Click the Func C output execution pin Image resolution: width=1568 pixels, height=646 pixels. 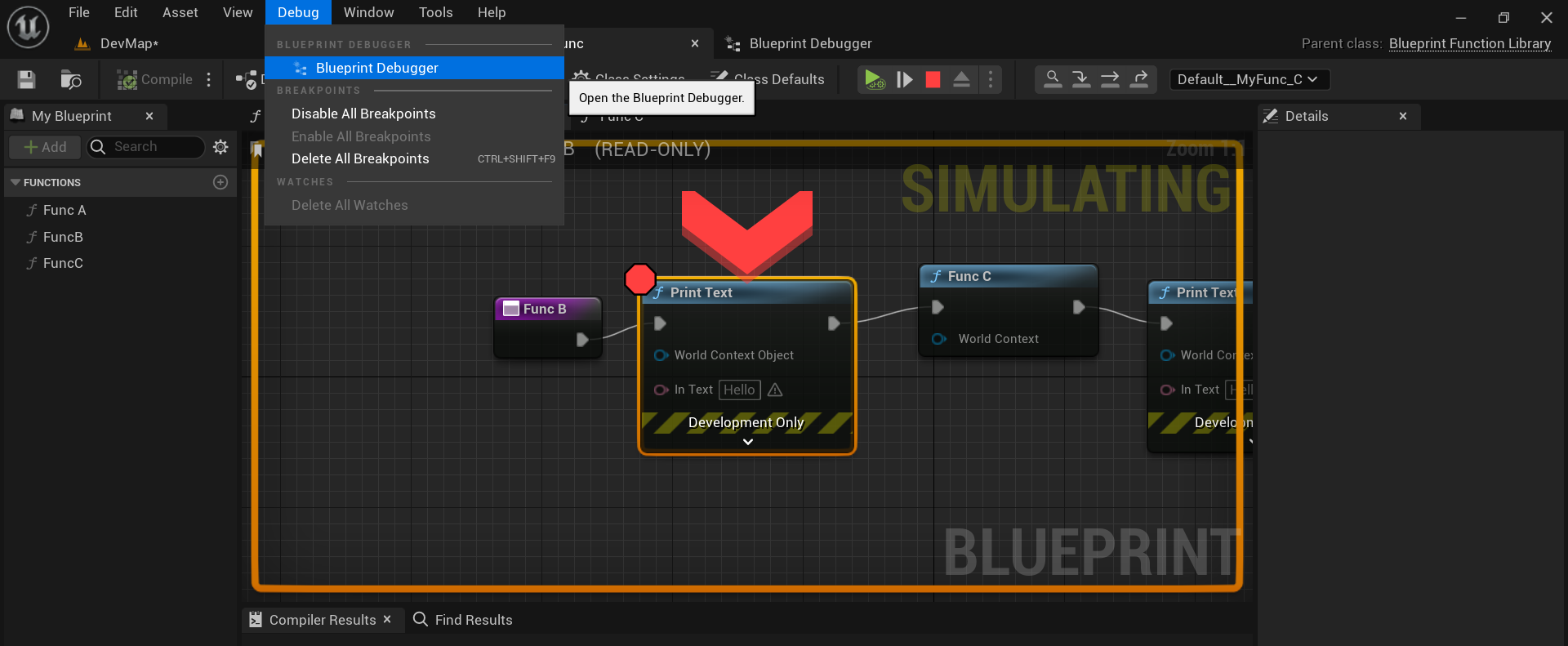click(1079, 307)
